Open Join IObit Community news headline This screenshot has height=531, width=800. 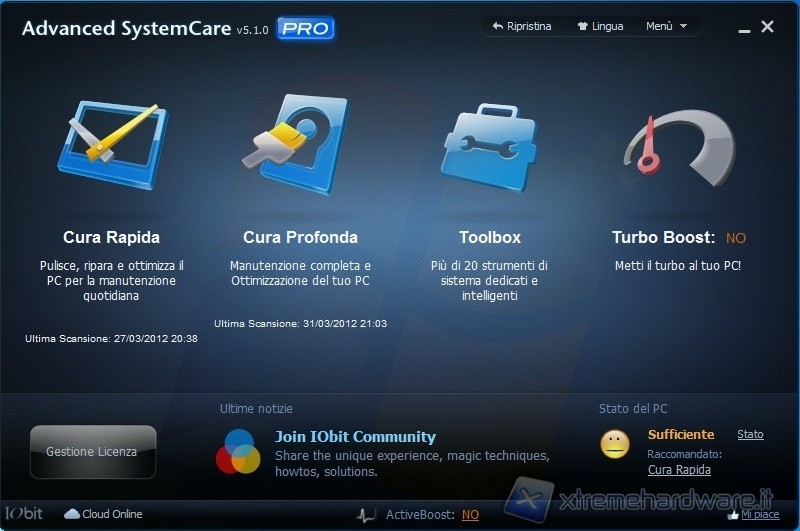point(355,436)
